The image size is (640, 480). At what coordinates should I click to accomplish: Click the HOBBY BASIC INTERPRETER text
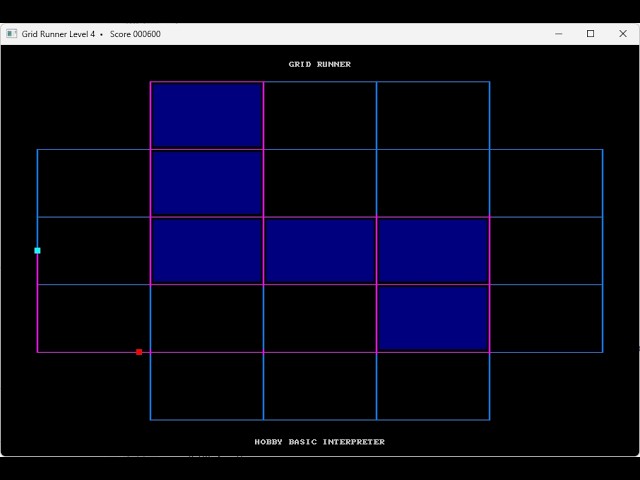320,442
